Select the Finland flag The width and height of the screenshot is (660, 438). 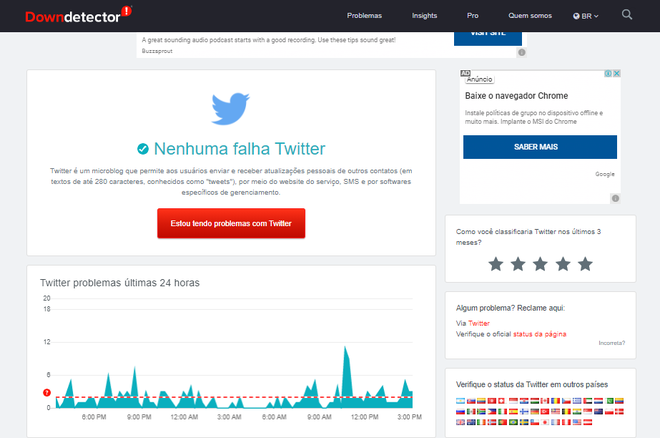524,411
